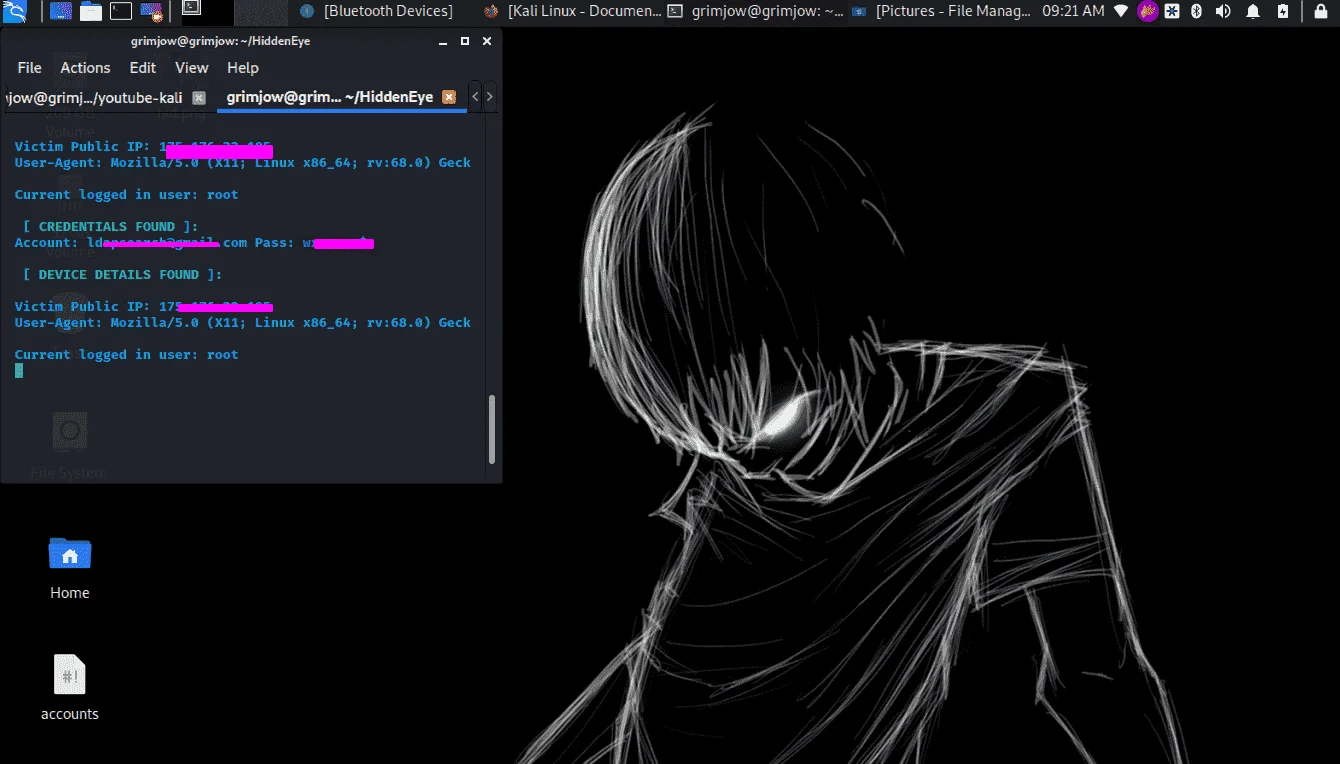Viewport: 1340px width, 764px height.
Task: Click the 'DEVICE DETAILS FOUND' terminal line
Action: (123, 275)
